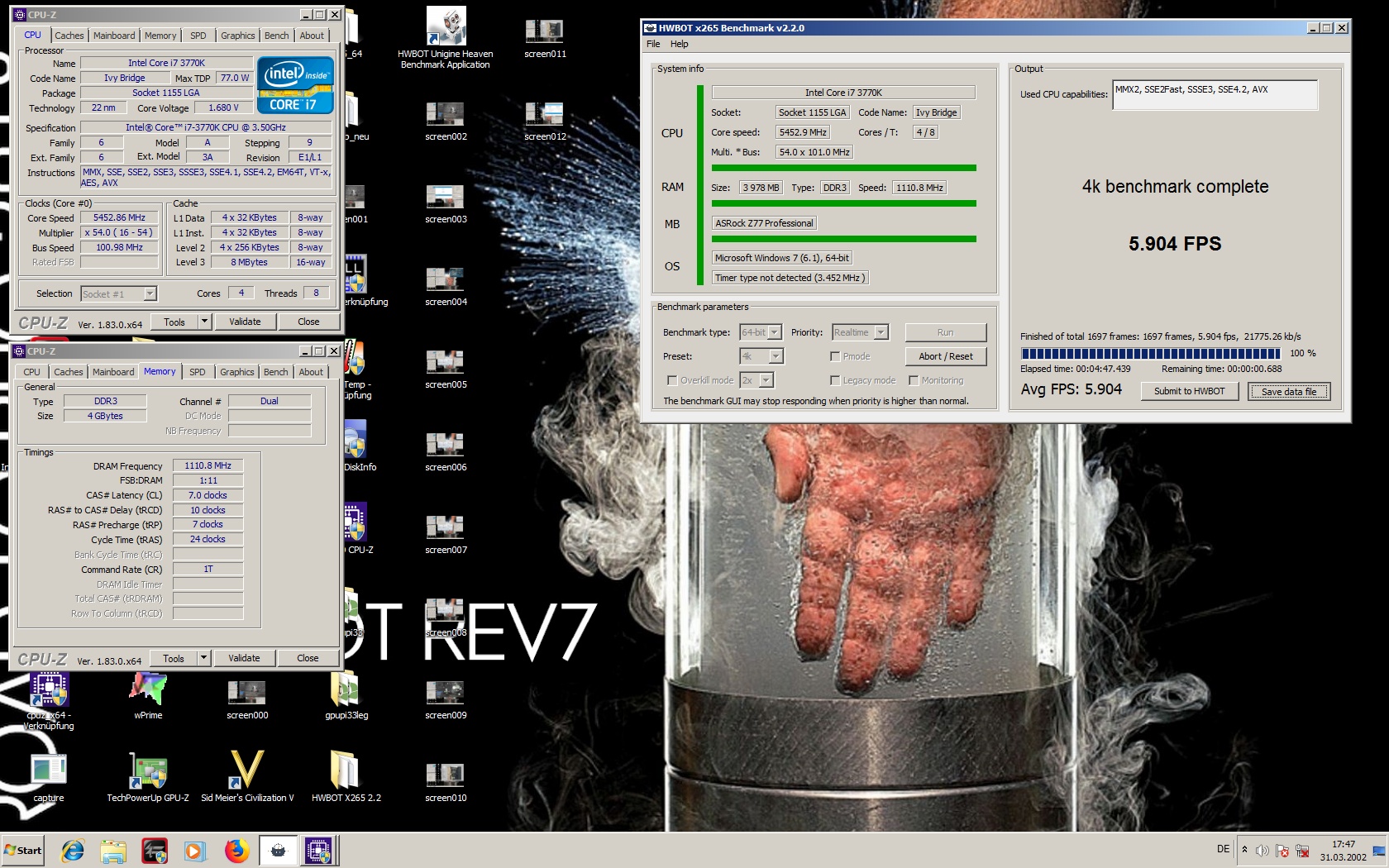Click Submit to HWBOT button
The image size is (1389, 868).
tap(1189, 391)
